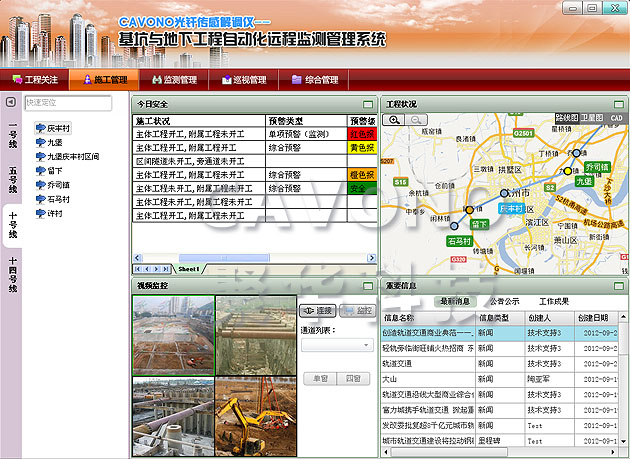Click the map zoom-in magnifier icon
630x459 pixels.
click(x=396, y=120)
